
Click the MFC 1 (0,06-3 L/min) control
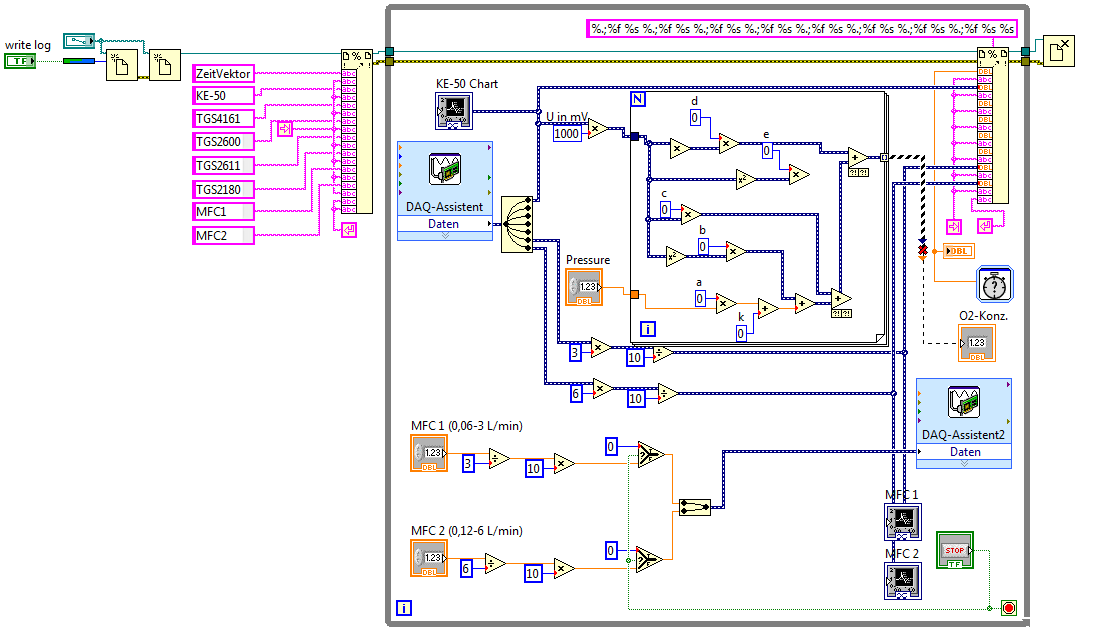click(x=429, y=453)
